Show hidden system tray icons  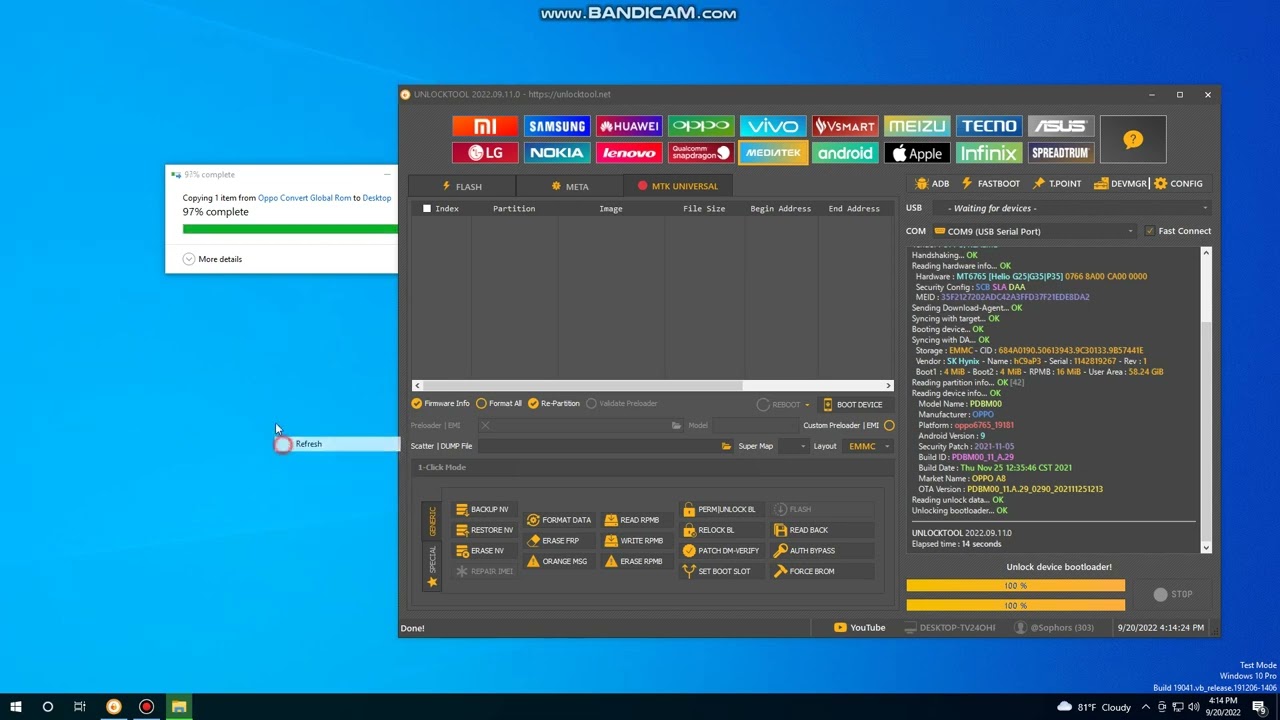[1146, 707]
